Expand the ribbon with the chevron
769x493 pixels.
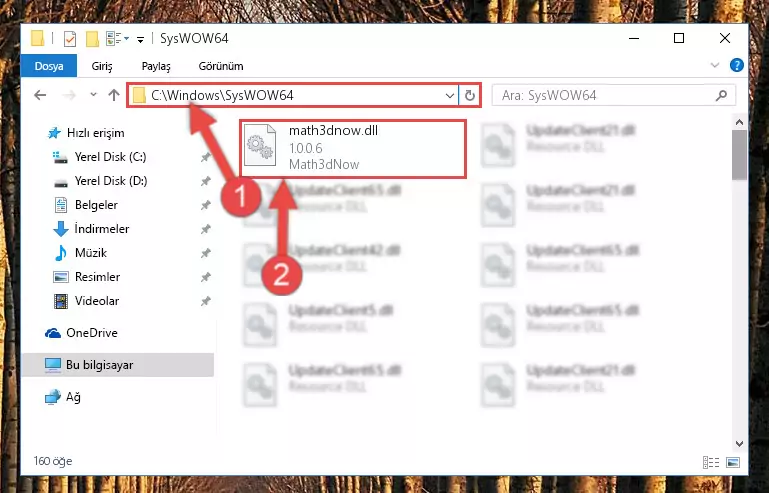tap(715, 65)
